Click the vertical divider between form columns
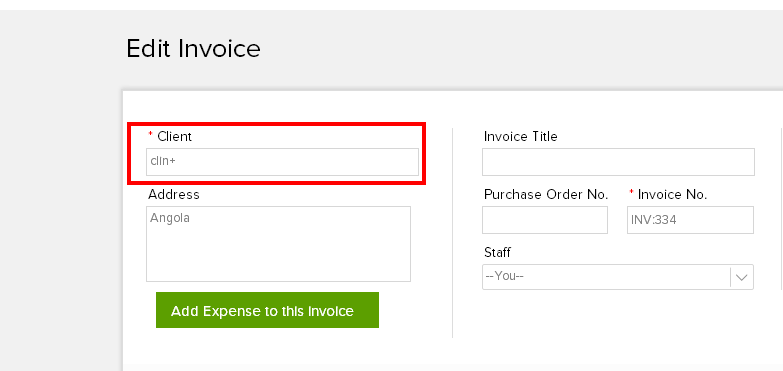This screenshot has height=371, width=783. [452, 233]
